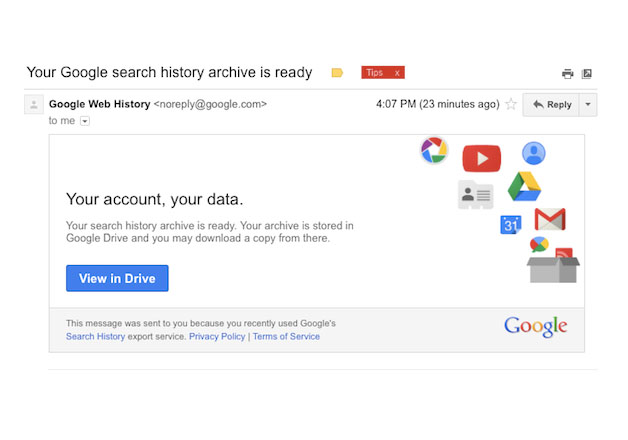Image resolution: width=628 pixels, height=440 pixels.
Task: Open email in new window icon
Action: point(587,74)
